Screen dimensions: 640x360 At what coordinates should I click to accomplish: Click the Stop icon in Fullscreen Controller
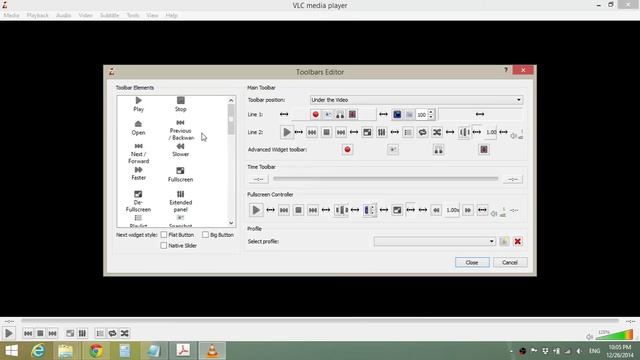pos(298,210)
